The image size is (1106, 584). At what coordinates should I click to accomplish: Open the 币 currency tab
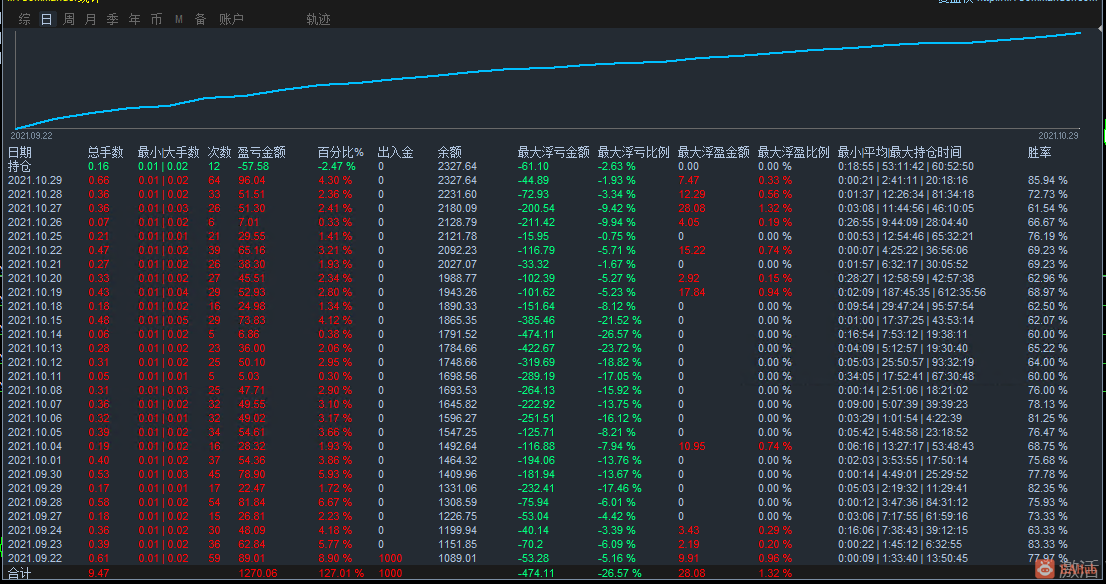[157, 20]
